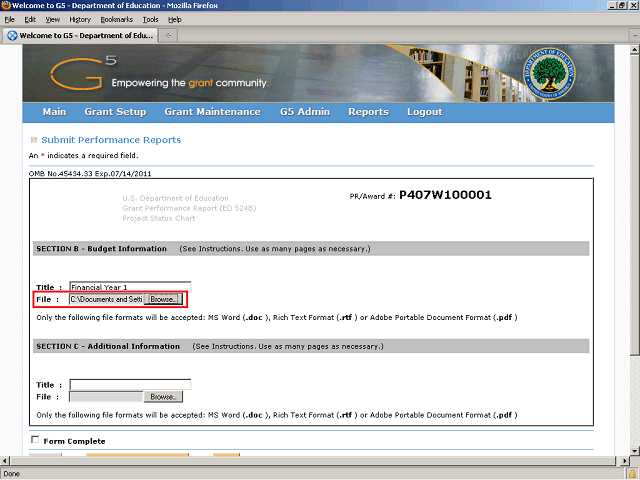Click the Firefox icon in title bar
This screenshot has width=640, height=480.
click(x=6, y=5)
